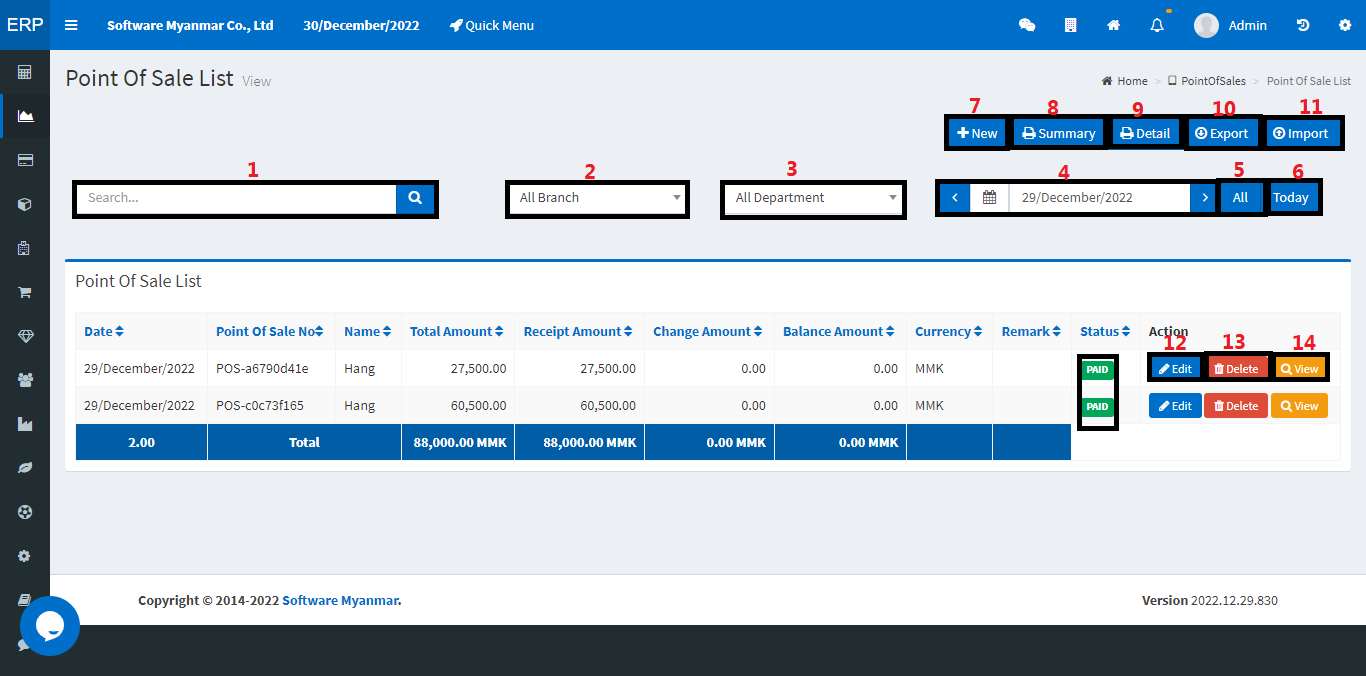This screenshot has height=676, width=1366.
Task: Sort by Remark column
Action: click(x=1031, y=331)
